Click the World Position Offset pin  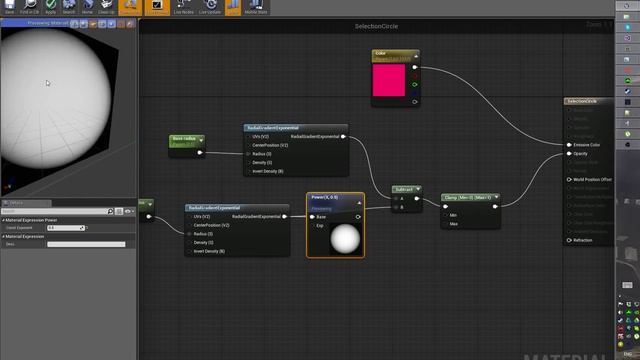coord(569,180)
